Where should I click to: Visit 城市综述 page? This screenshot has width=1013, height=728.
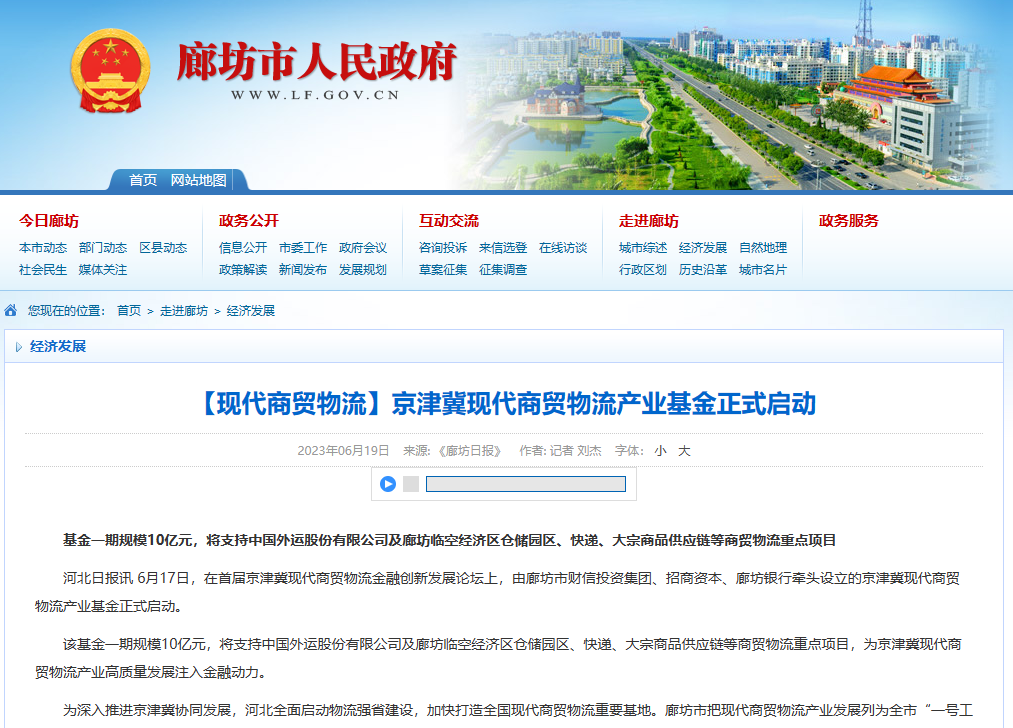(643, 248)
